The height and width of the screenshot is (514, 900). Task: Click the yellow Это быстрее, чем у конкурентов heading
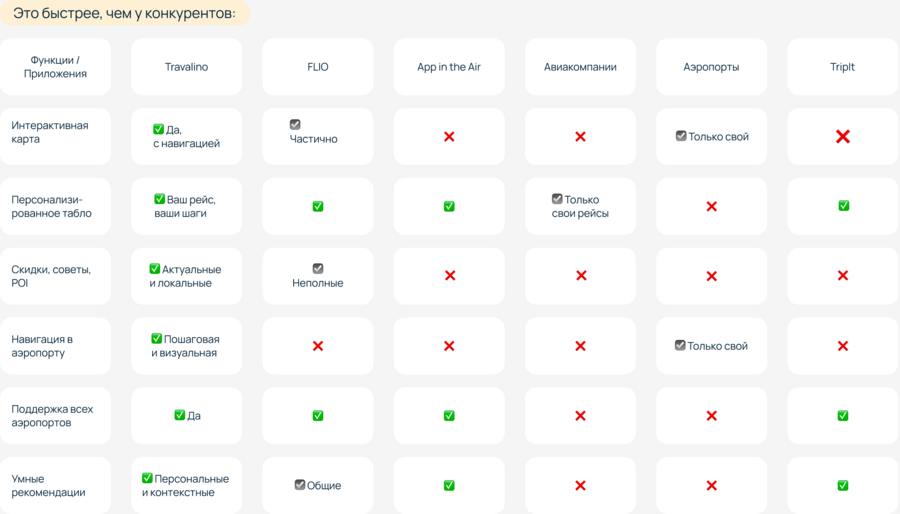tap(124, 13)
